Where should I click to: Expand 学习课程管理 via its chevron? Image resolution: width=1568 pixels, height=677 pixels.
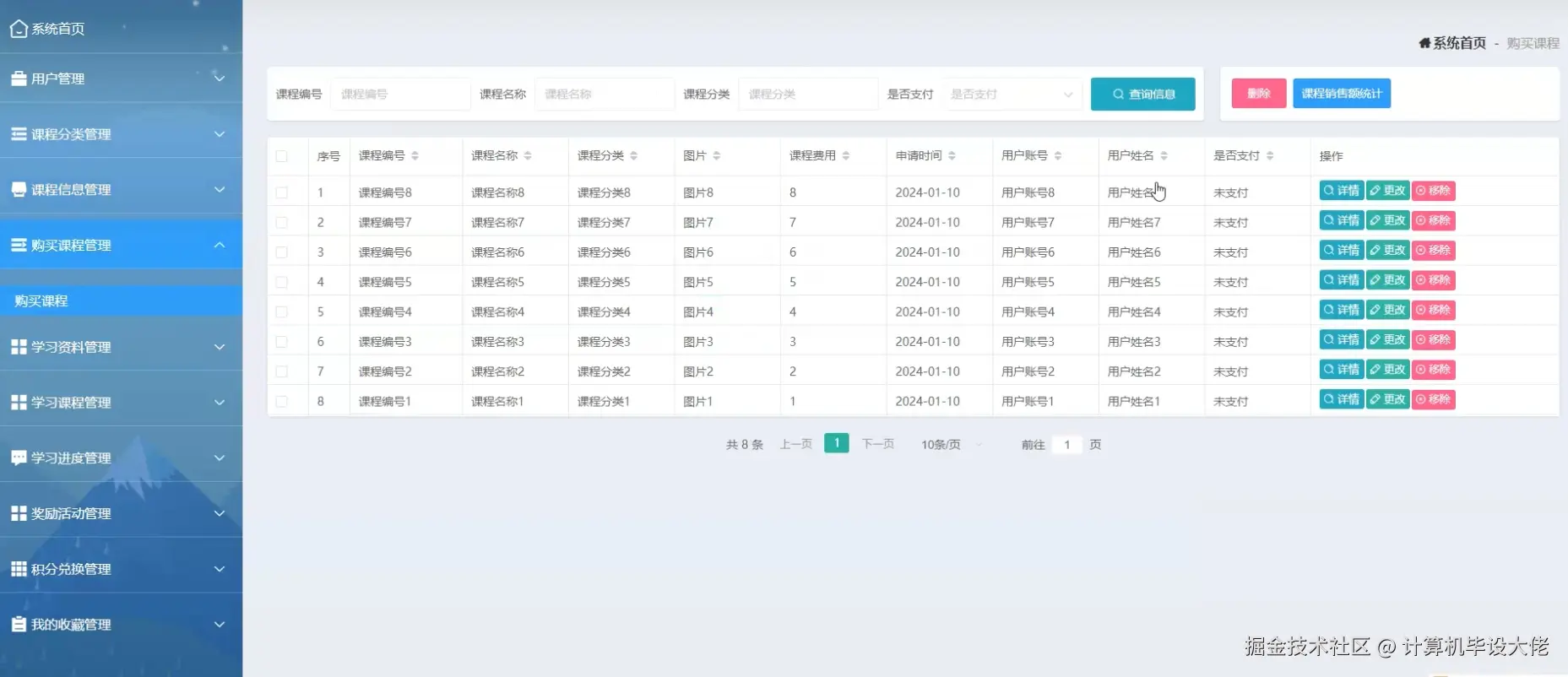(x=220, y=403)
